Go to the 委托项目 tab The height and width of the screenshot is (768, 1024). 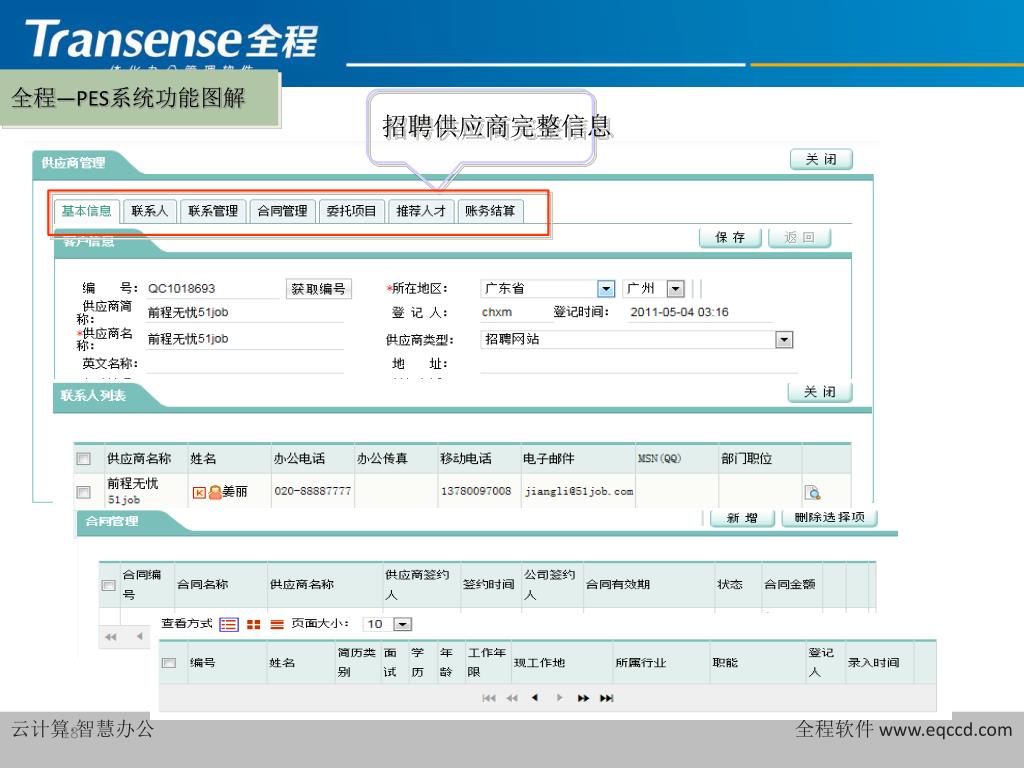[x=351, y=211]
